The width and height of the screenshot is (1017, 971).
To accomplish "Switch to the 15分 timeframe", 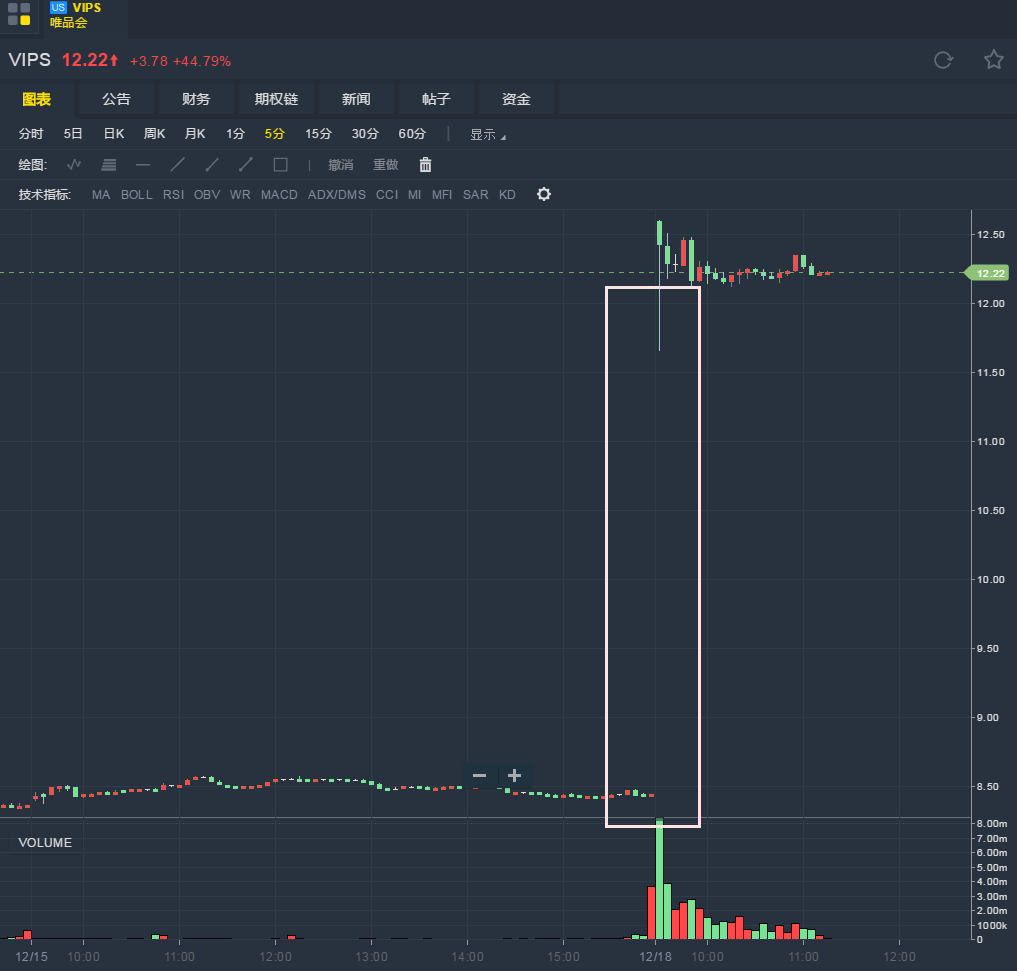I will (x=318, y=134).
